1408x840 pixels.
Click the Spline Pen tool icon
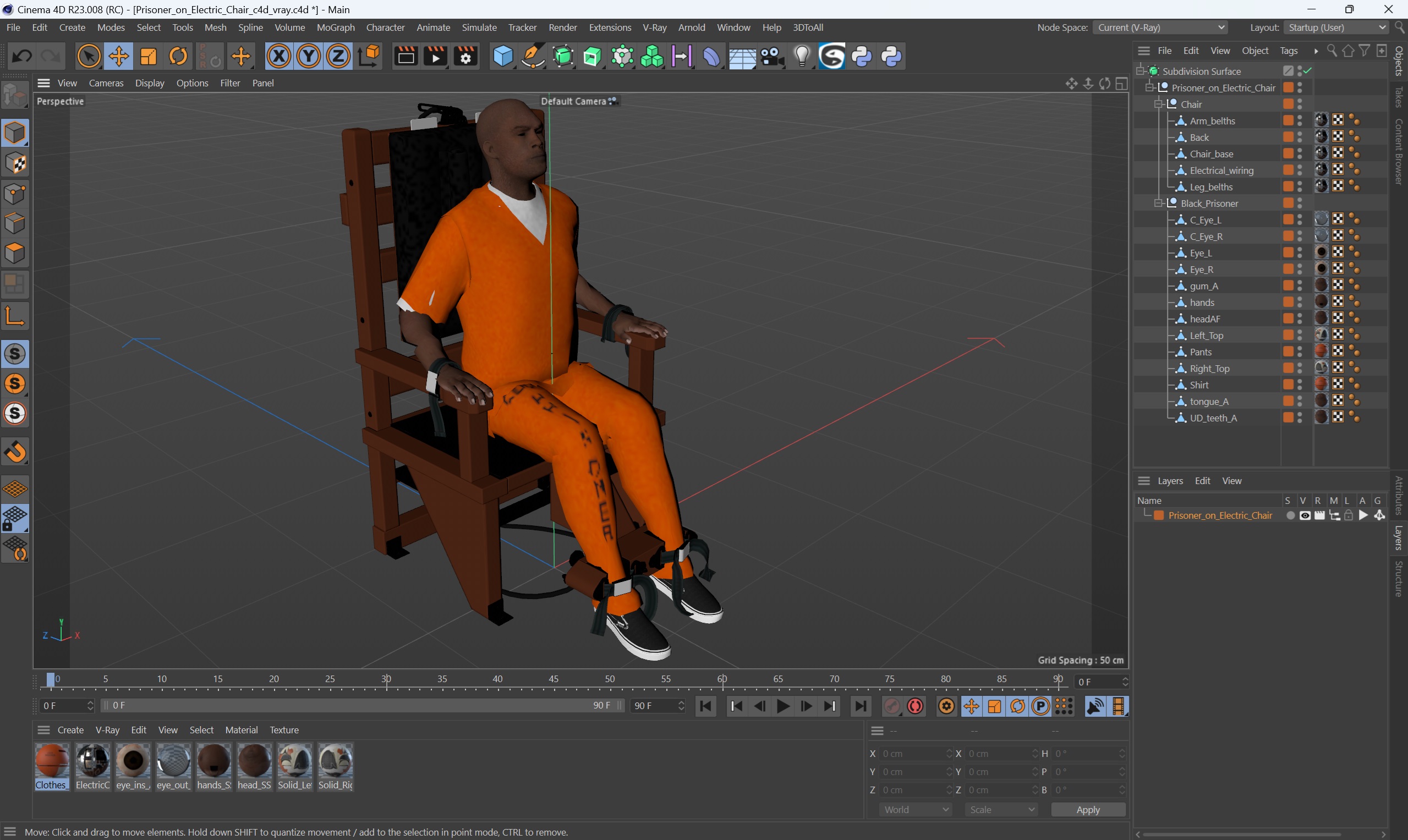click(x=533, y=56)
